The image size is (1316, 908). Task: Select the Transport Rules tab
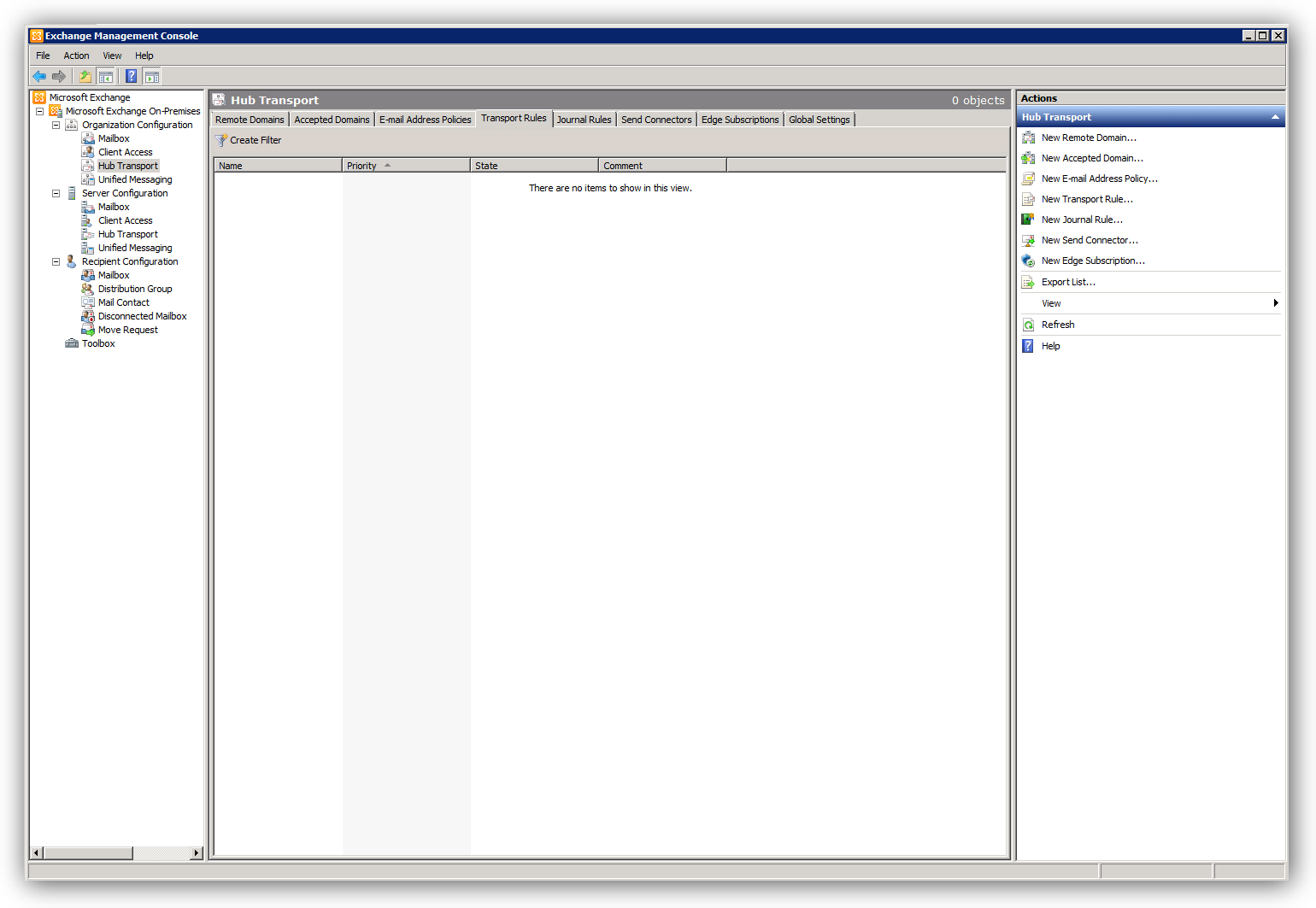click(514, 118)
